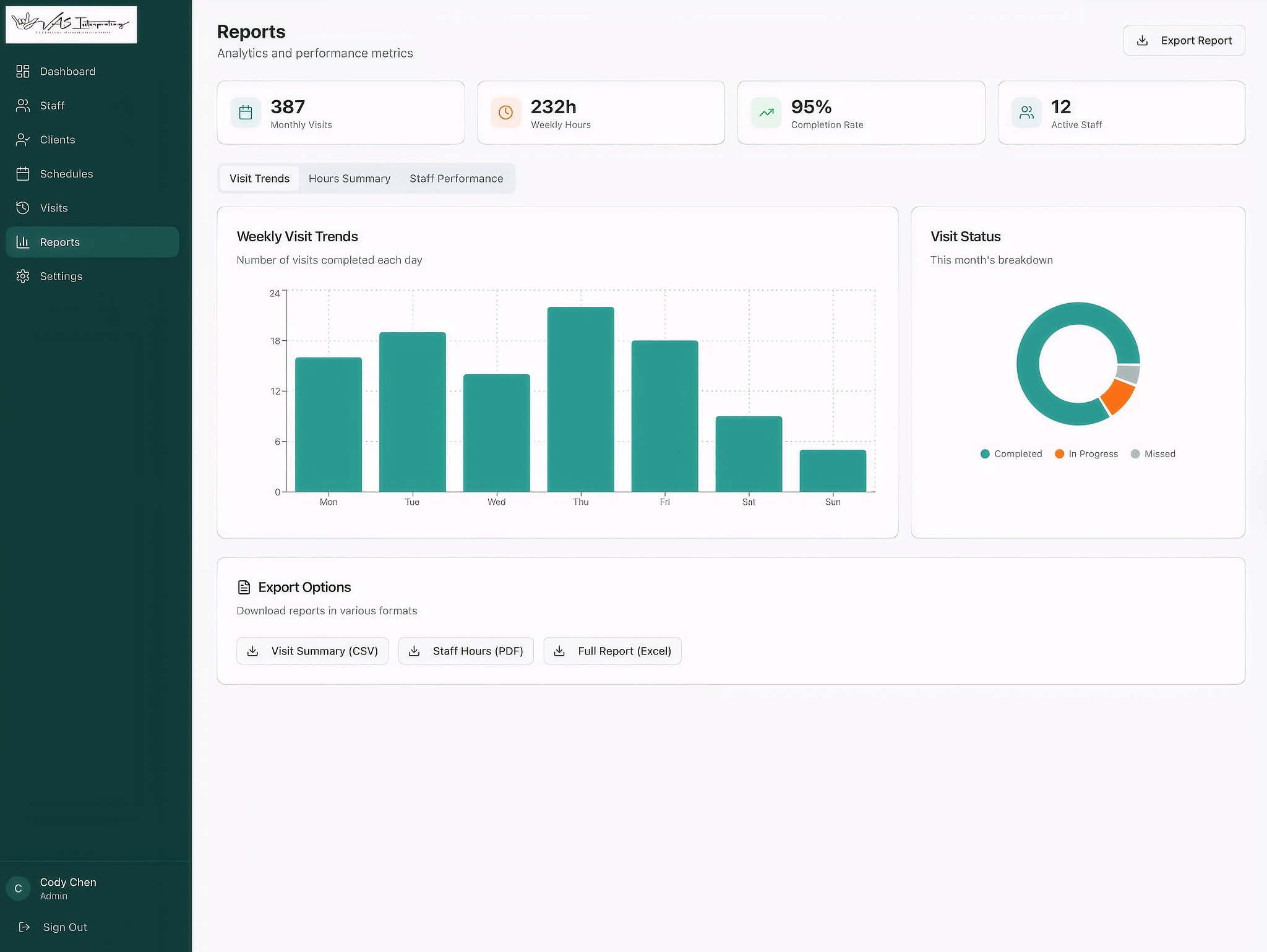The height and width of the screenshot is (952, 1267).
Task: Click the 'Admin' role label
Action: coord(54,896)
